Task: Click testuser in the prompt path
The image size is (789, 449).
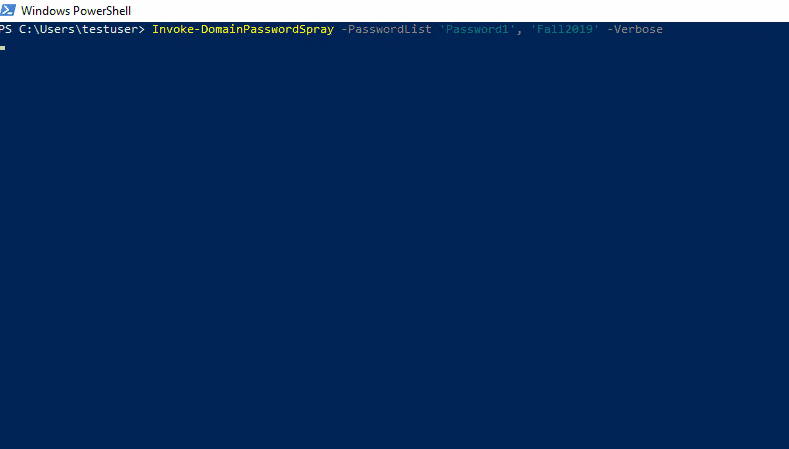Action: 109,29
